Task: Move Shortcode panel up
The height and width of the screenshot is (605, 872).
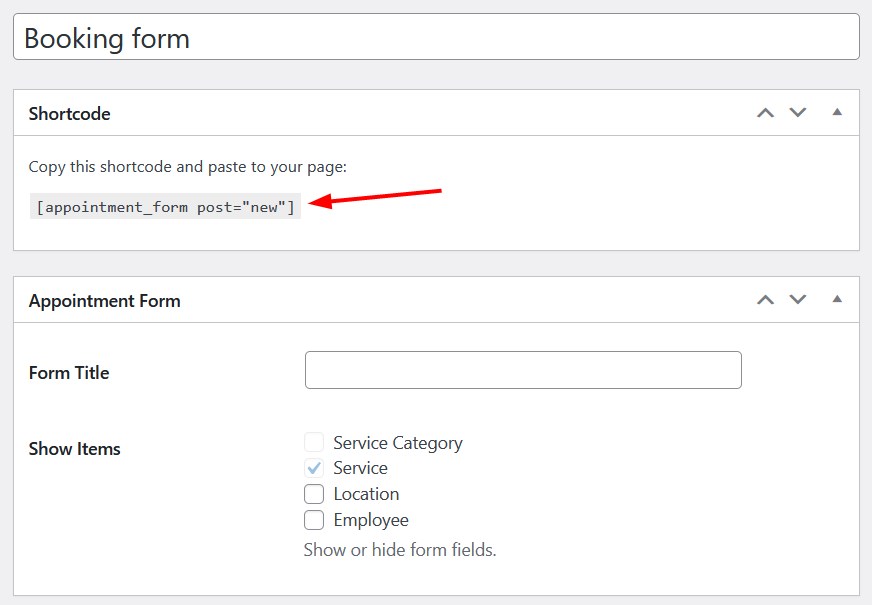Action: [766, 113]
